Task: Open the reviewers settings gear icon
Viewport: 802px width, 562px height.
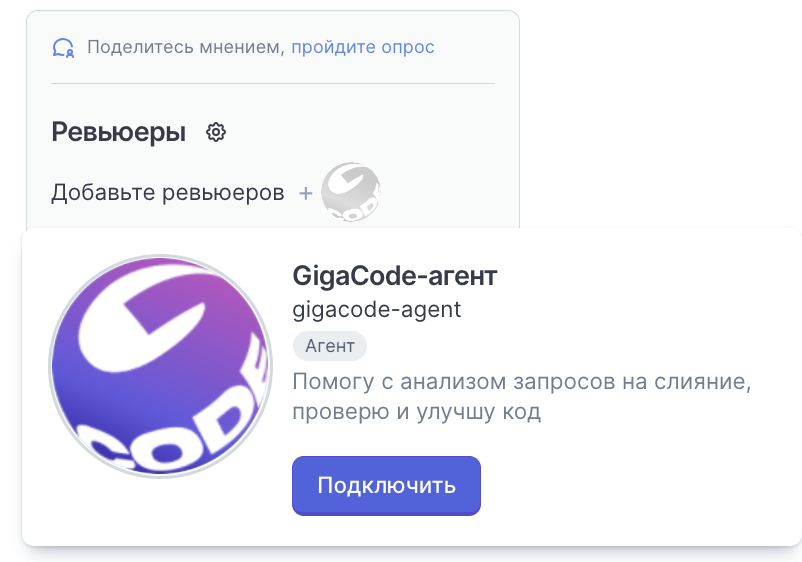Action: click(x=216, y=132)
